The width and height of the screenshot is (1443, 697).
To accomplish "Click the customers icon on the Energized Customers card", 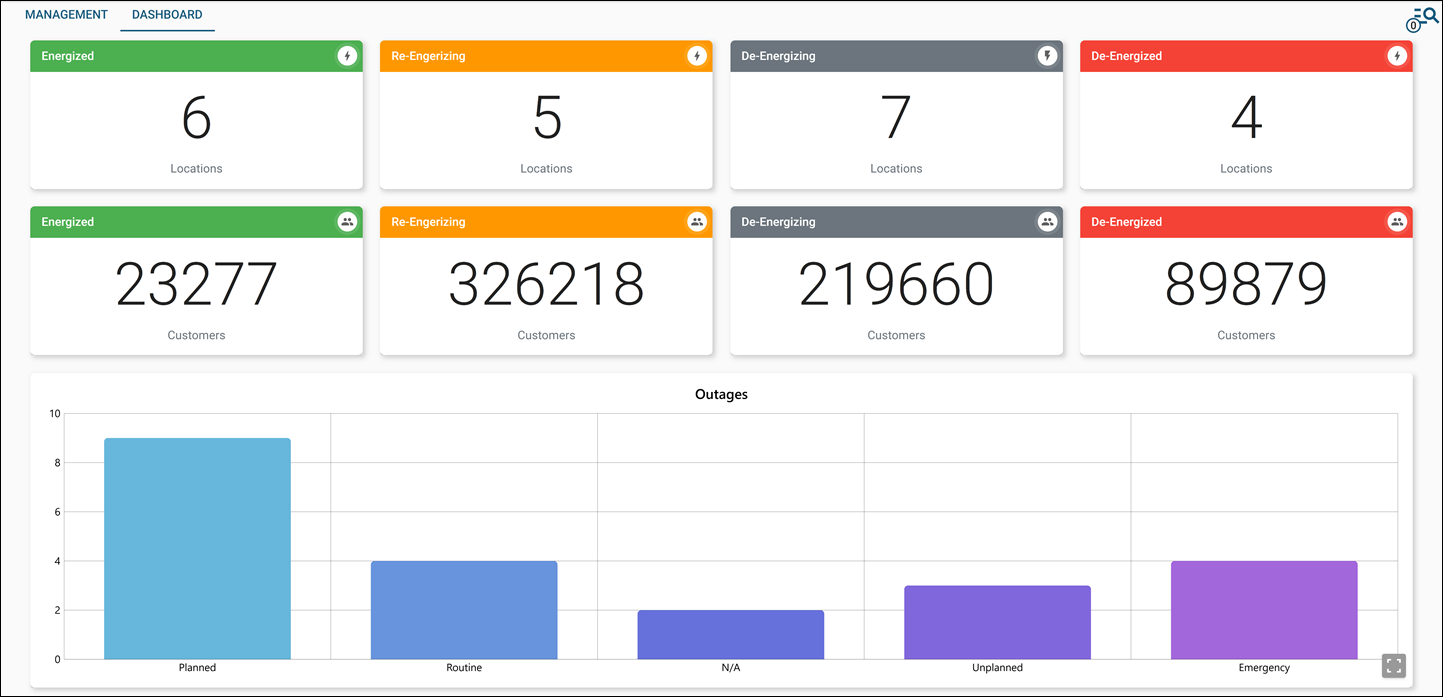I will pos(347,222).
